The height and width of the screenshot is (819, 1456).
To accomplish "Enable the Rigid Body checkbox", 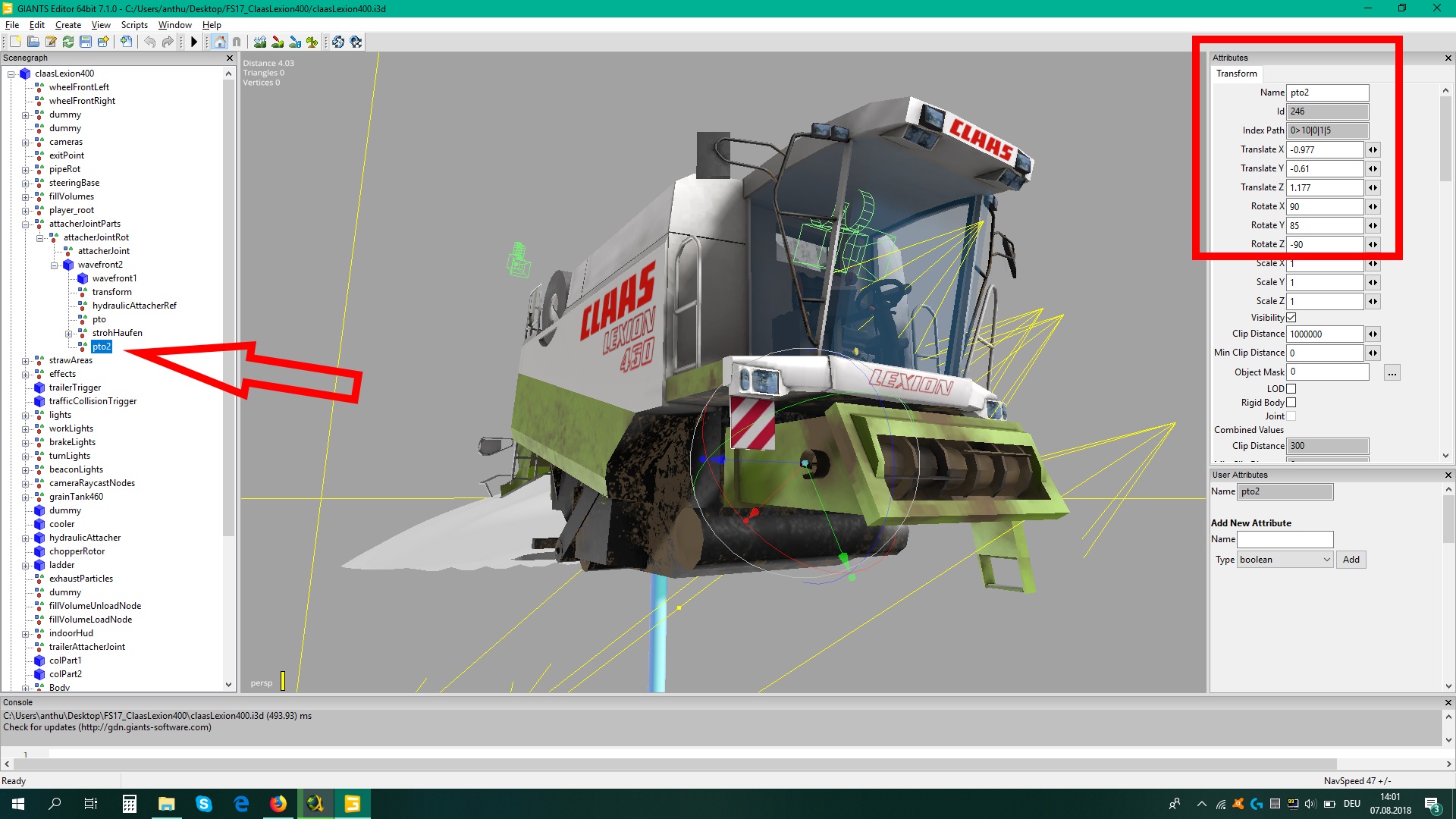I will [1291, 403].
